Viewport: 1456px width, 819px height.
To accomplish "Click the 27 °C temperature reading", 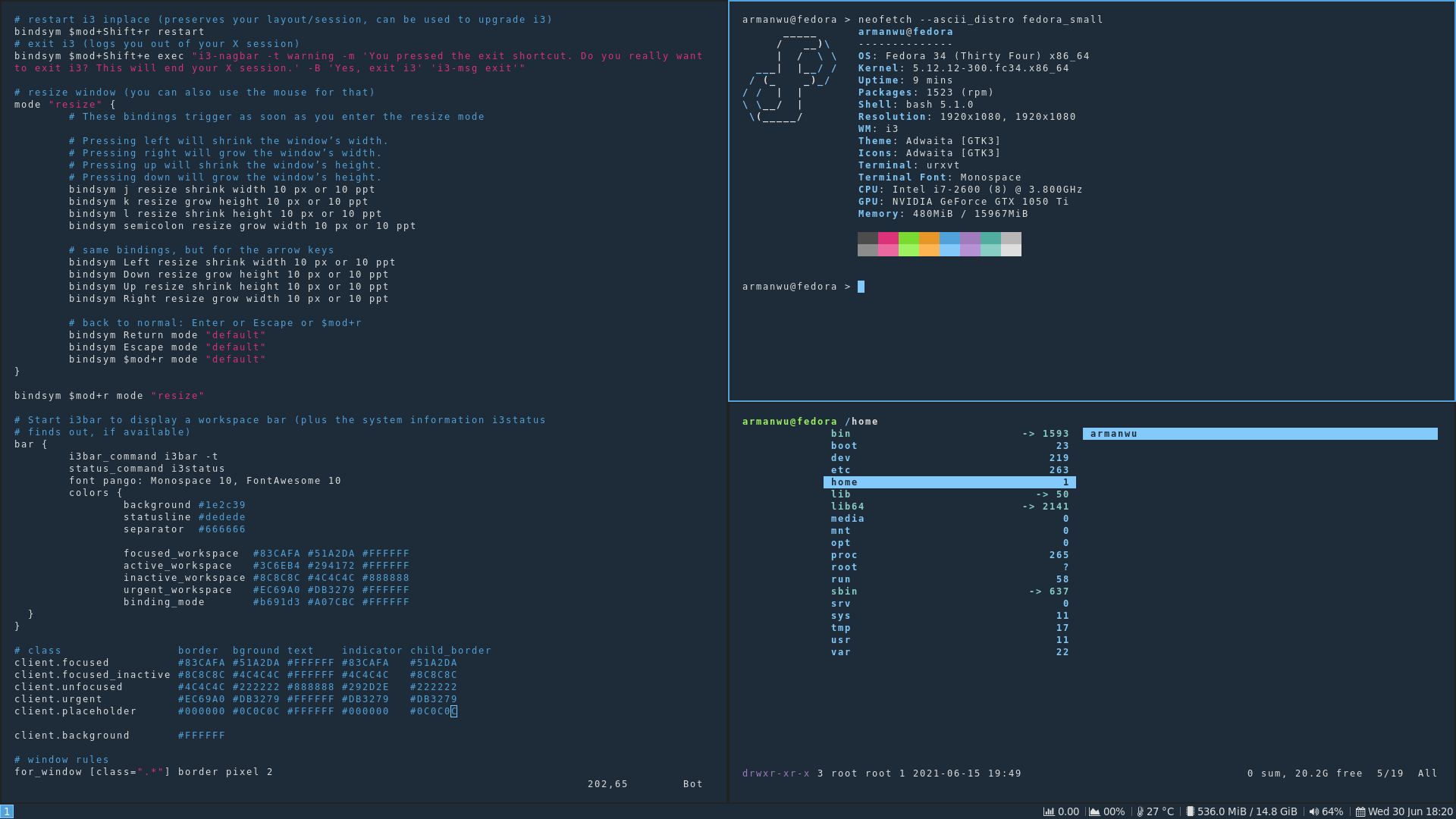I will coord(1160,811).
